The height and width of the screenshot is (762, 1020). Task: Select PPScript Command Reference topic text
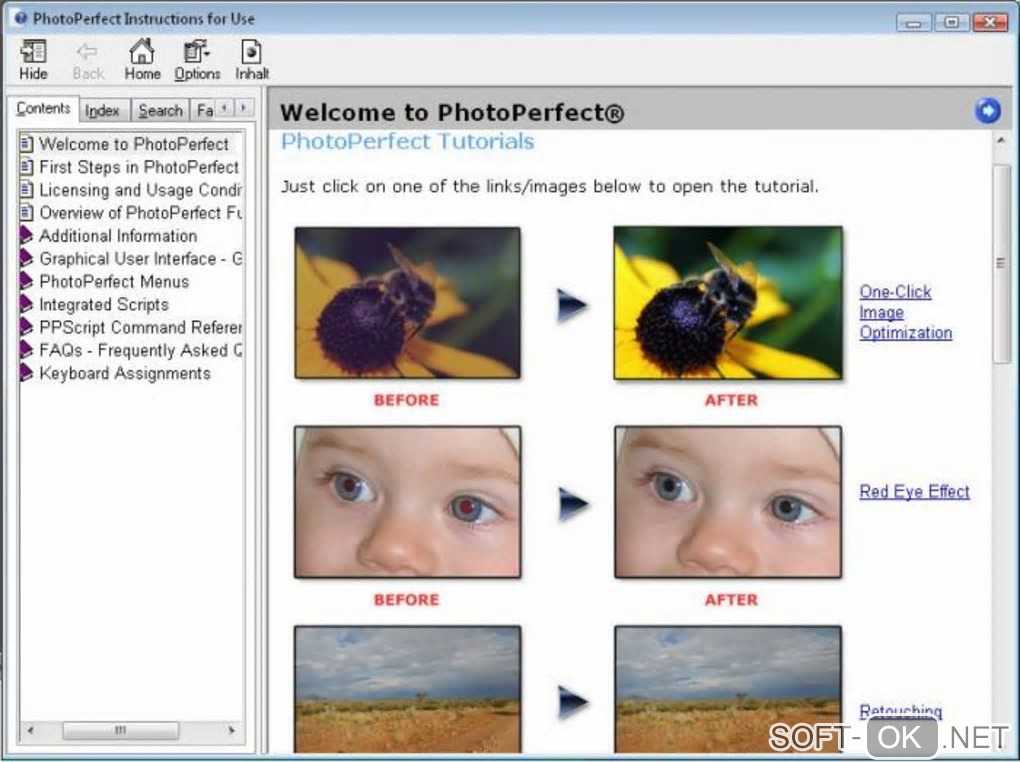pyautogui.click(x=141, y=327)
